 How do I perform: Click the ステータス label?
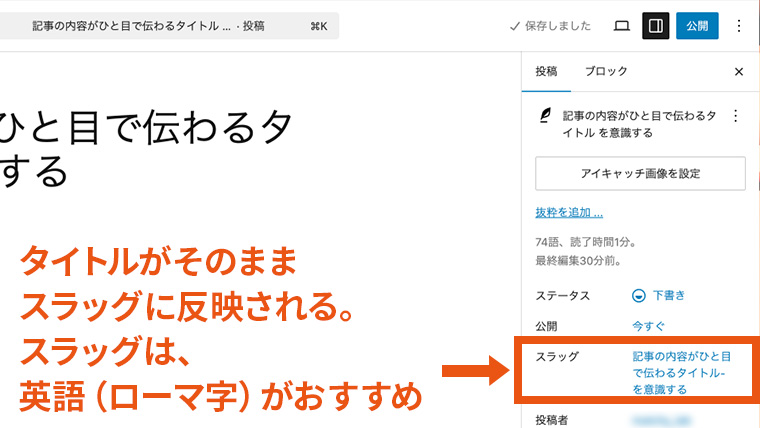[563, 296]
